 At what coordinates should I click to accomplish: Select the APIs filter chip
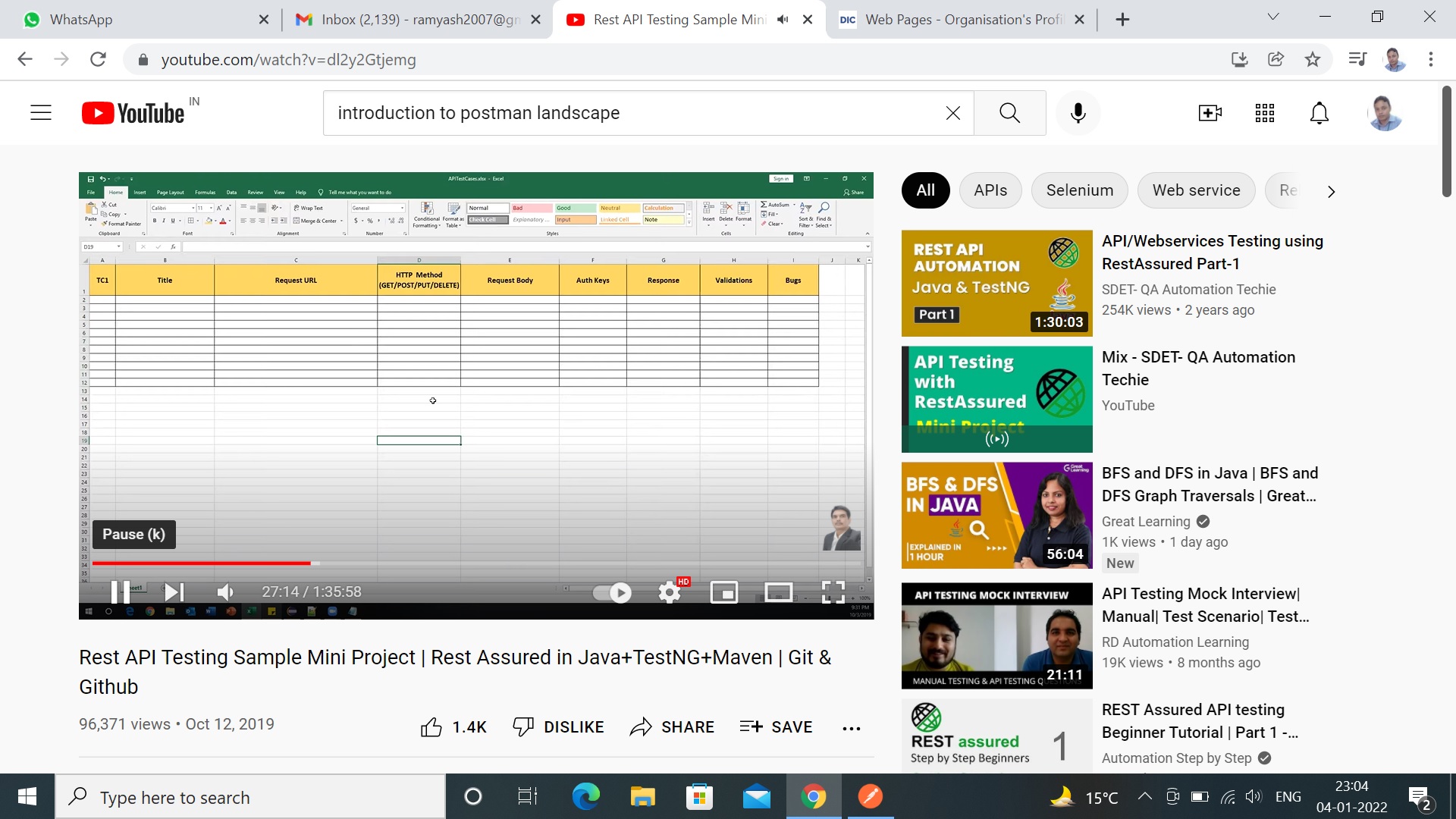[990, 190]
